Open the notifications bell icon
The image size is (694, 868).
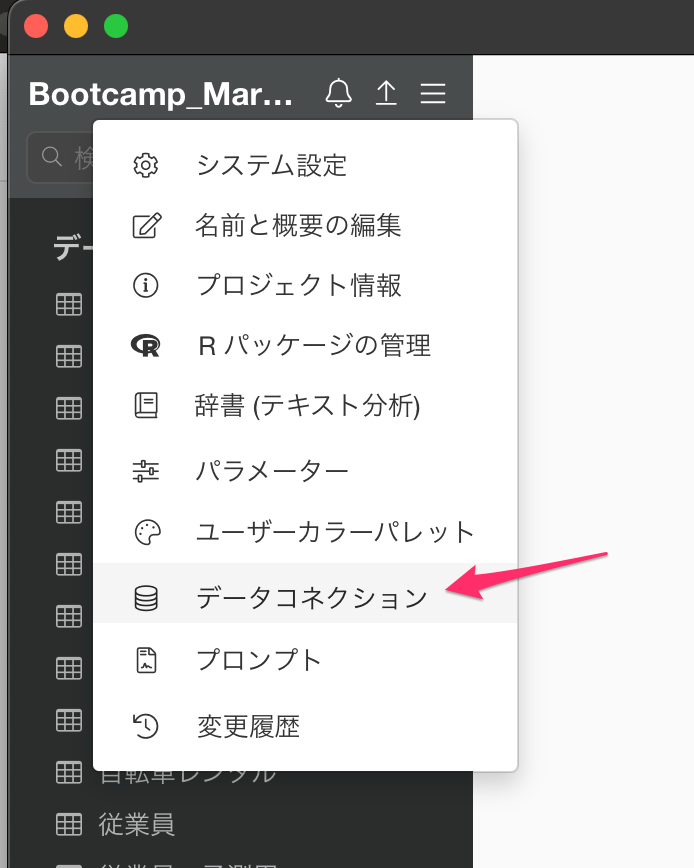(x=338, y=92)
